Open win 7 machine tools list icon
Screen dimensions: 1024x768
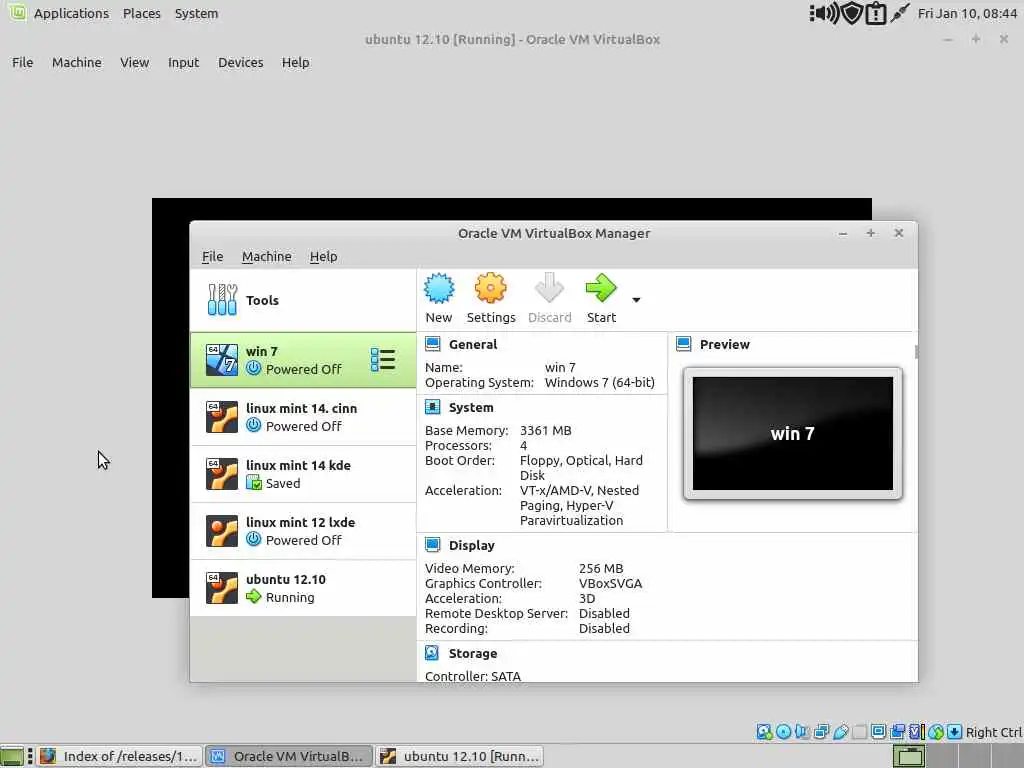(383, 360)
